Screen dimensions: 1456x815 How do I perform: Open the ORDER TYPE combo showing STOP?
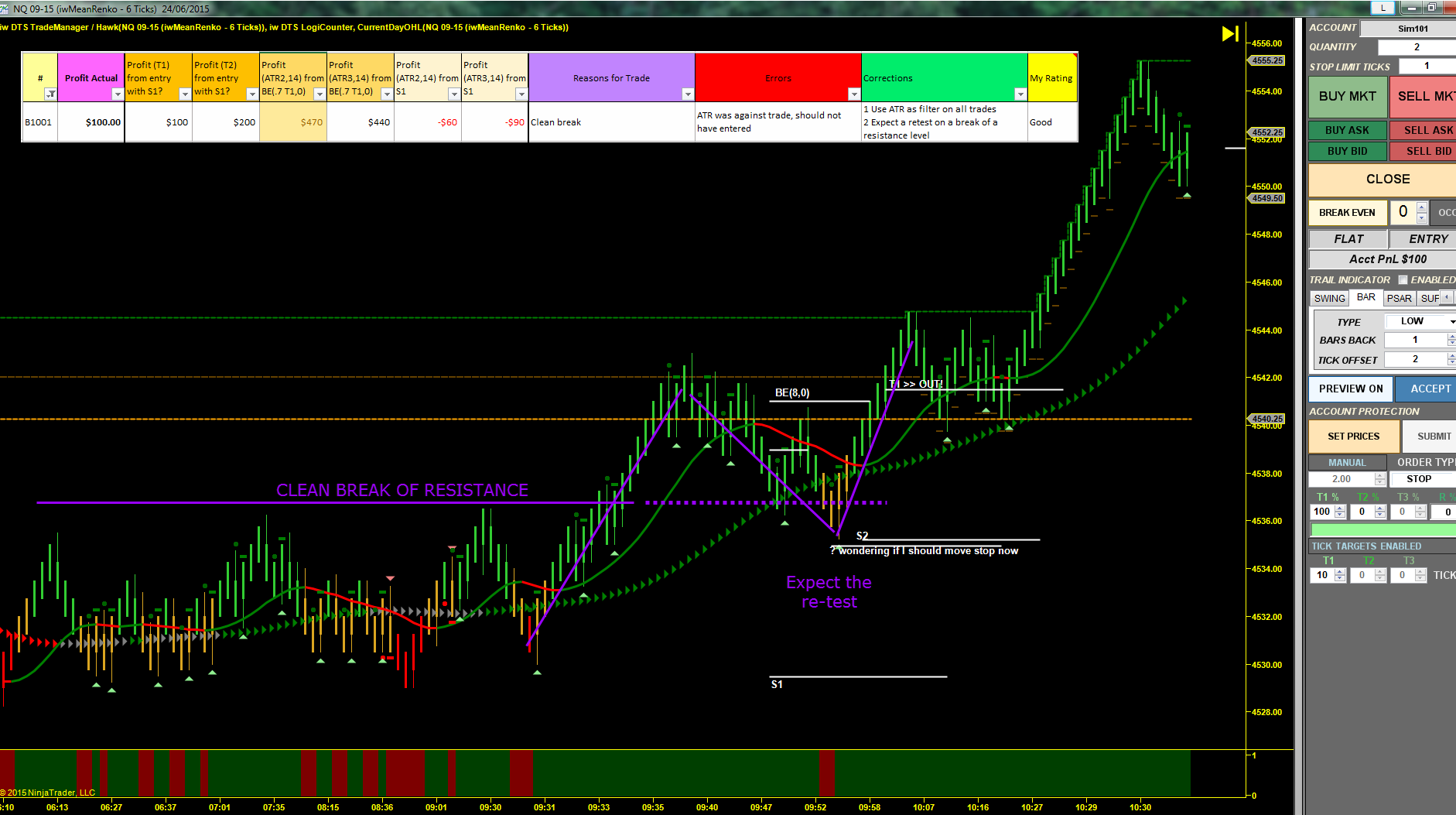coord(1424,479)
